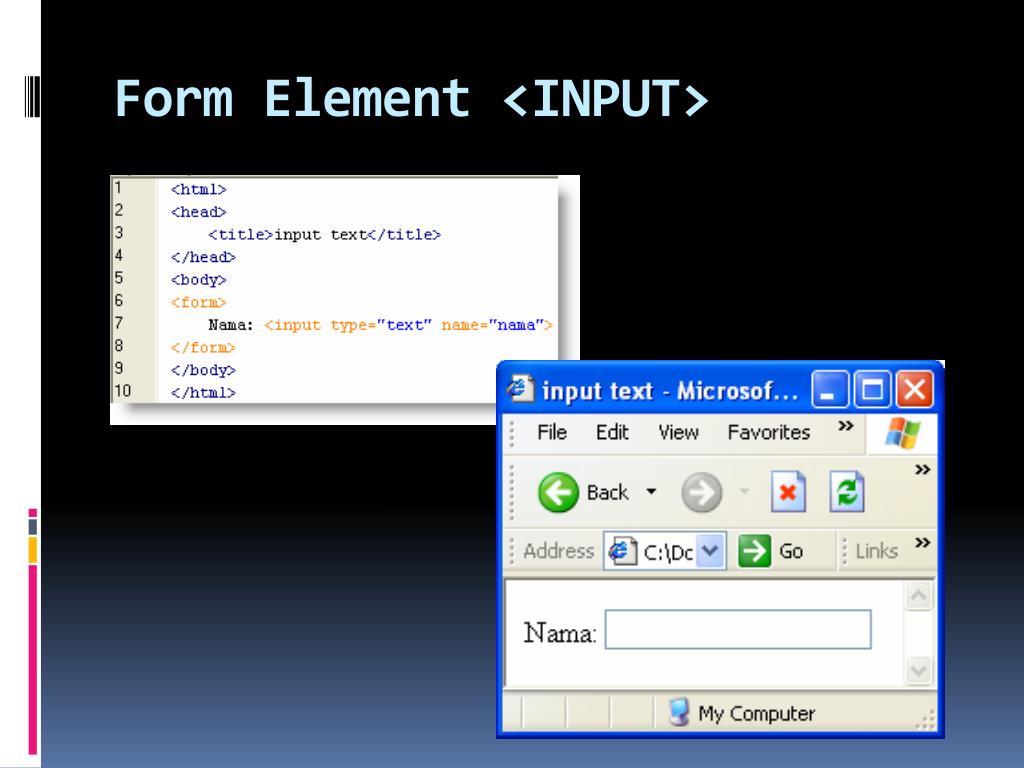Click the Nama text input field

pos(738,630)
